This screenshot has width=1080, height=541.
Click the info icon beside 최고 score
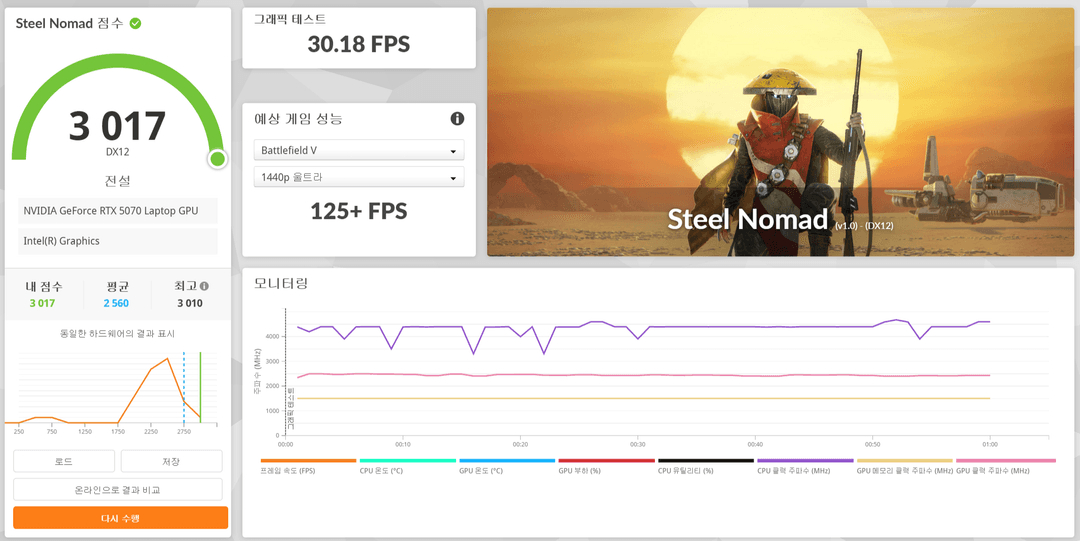[205, 286]
